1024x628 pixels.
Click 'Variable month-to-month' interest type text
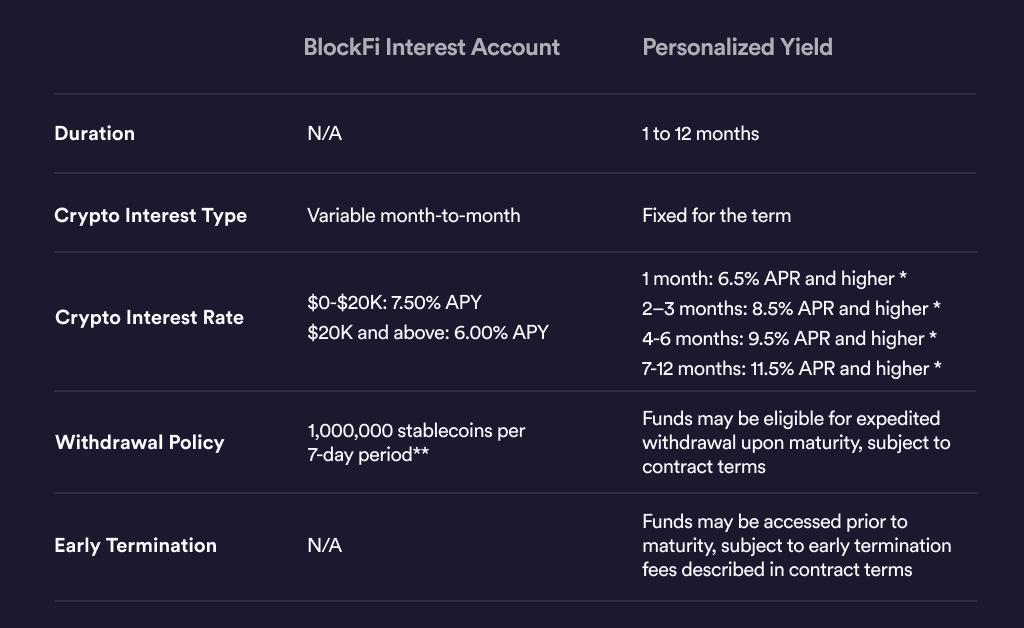(x=413, y=215)
